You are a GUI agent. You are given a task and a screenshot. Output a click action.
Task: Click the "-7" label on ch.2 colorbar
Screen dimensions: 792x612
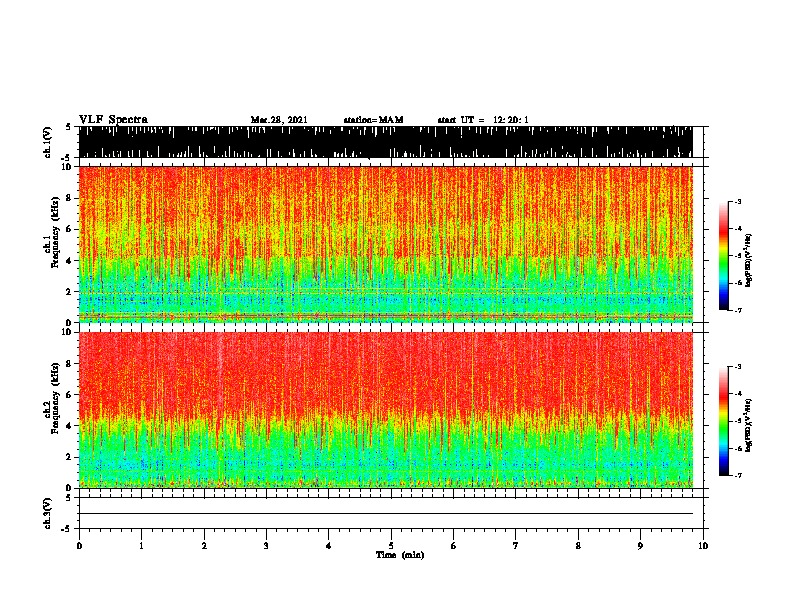coord(737,475)
